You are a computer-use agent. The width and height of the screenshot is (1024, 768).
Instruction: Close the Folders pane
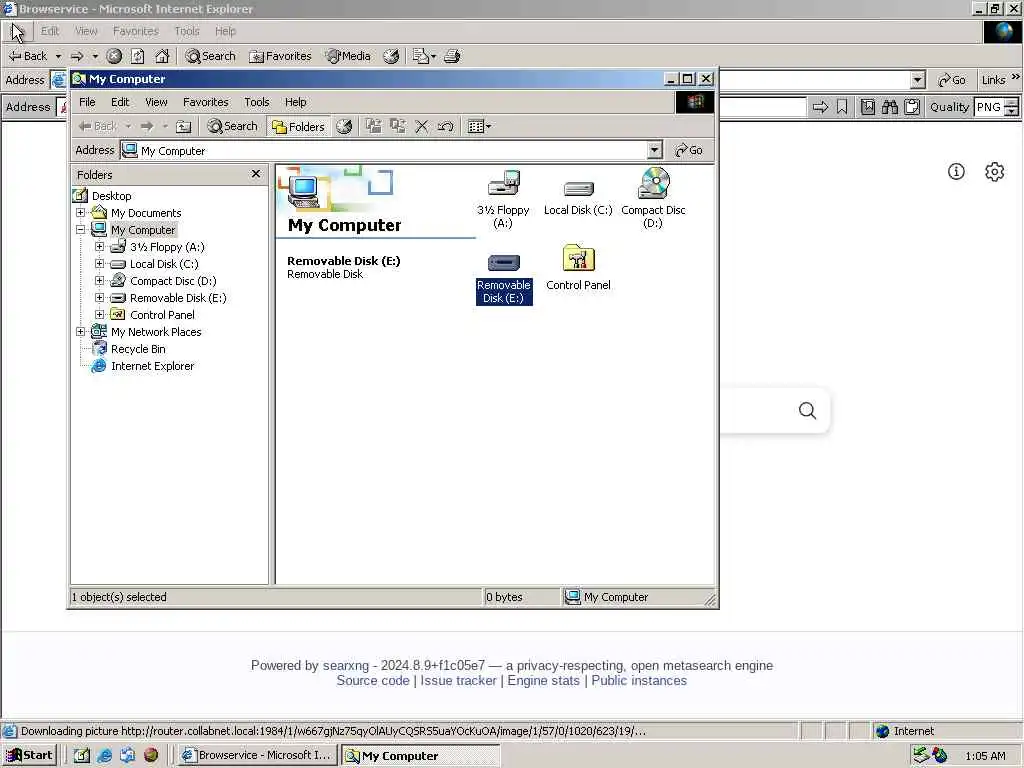click(256, 174)
